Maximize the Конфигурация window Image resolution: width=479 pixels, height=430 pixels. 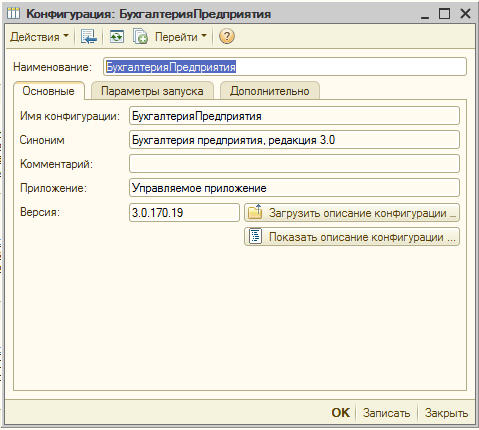(444, 14)
